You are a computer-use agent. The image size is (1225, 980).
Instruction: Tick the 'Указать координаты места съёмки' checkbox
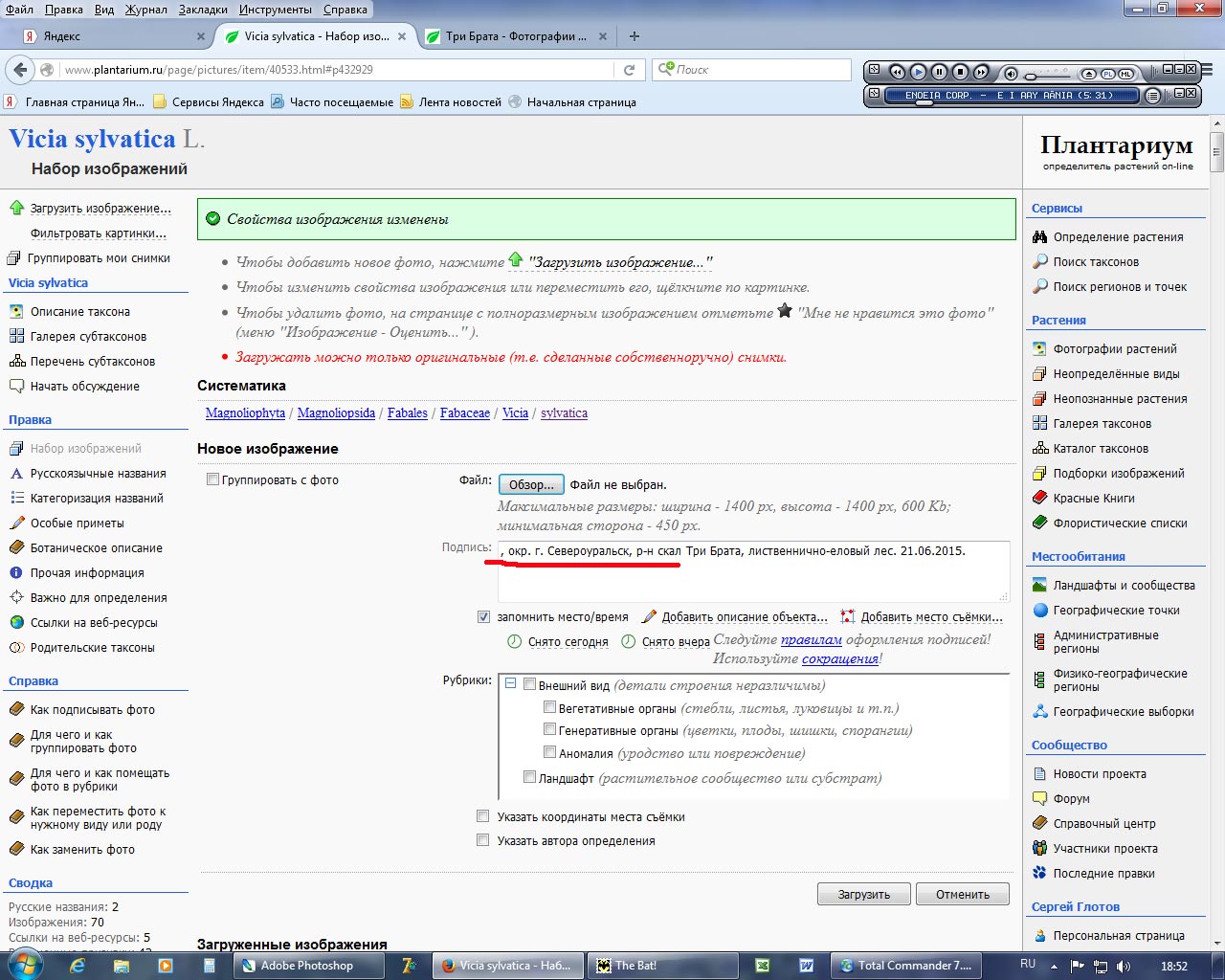[483, 816]
